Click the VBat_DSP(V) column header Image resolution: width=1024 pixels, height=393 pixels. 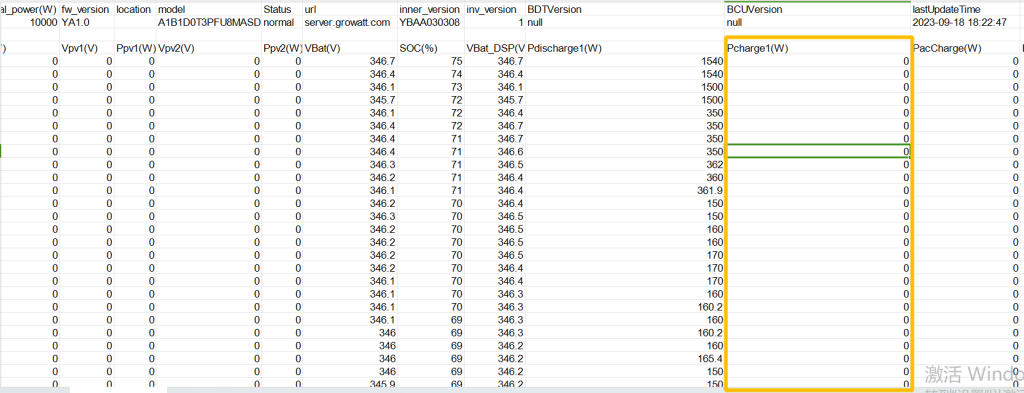[x=495, y=48]
